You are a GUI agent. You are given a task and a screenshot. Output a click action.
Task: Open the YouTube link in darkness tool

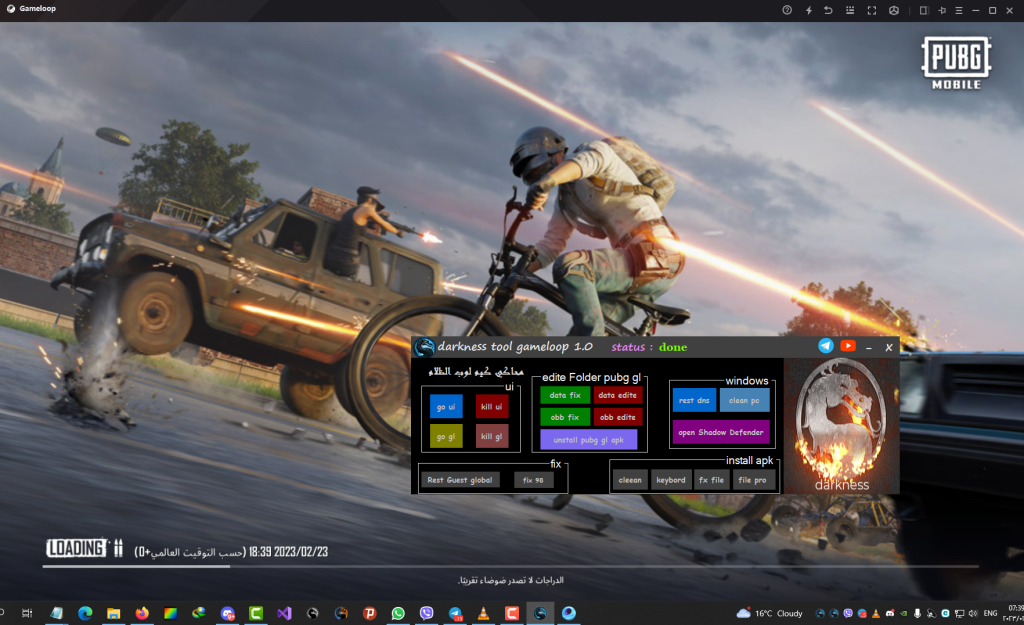coord(848,346)
